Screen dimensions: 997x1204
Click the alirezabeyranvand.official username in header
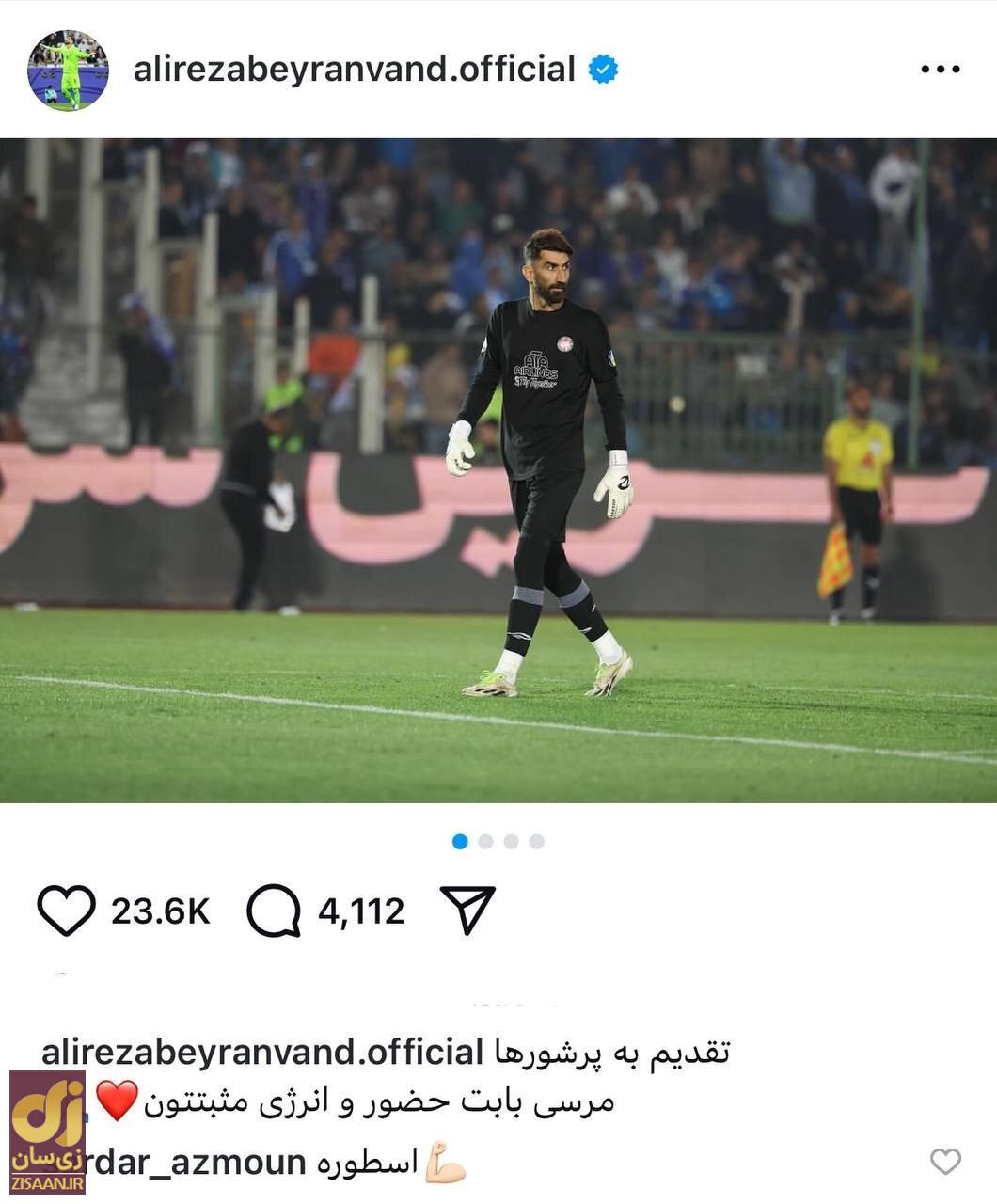click(355, 69)
